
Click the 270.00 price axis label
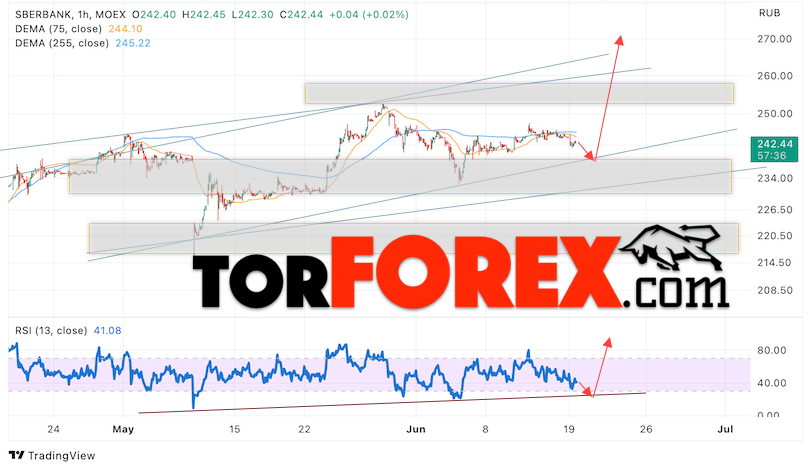pyautogui.click(x=775, y=39)
